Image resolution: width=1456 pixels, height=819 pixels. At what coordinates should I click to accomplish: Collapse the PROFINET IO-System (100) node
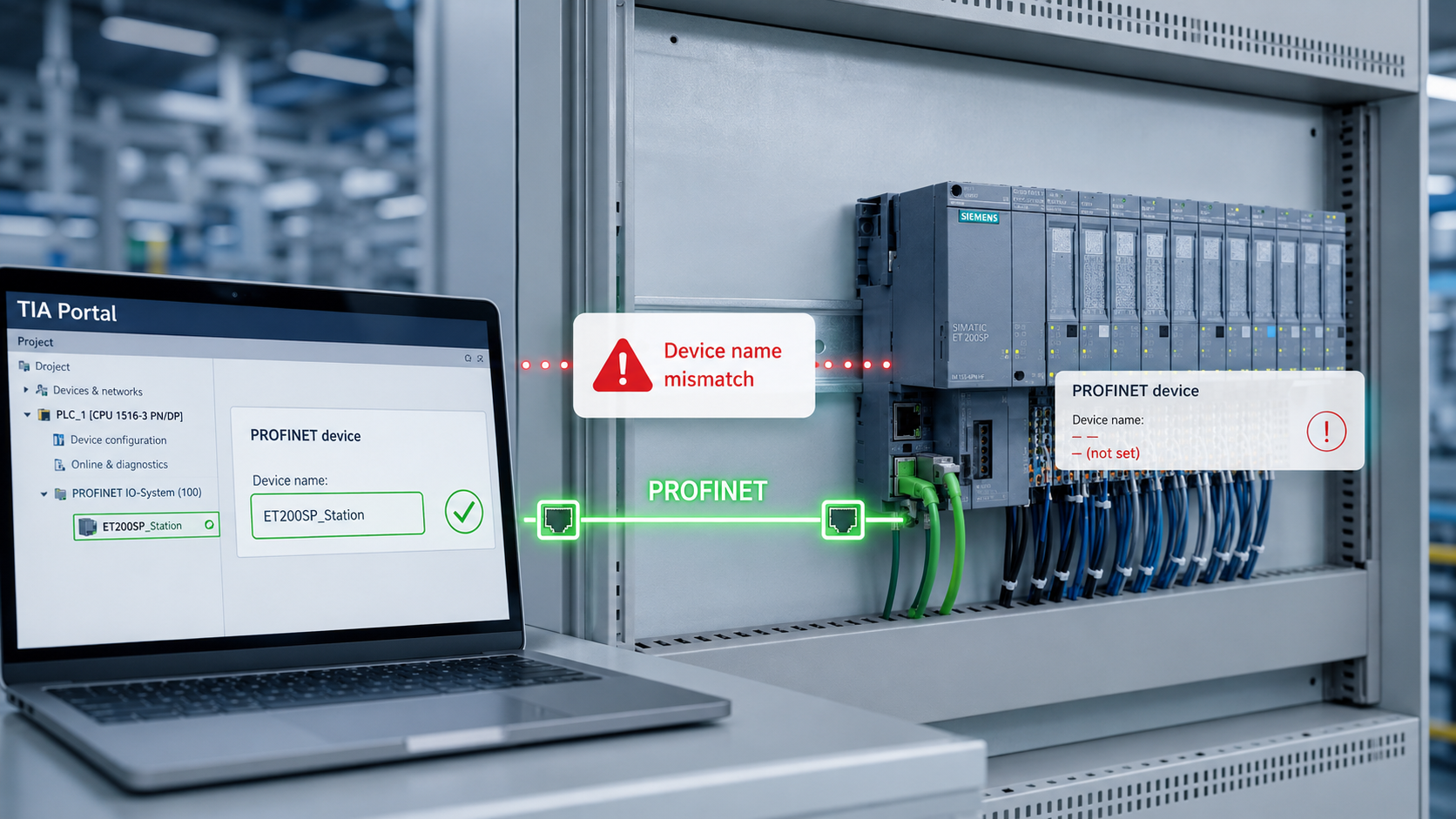tap(44, 493)
